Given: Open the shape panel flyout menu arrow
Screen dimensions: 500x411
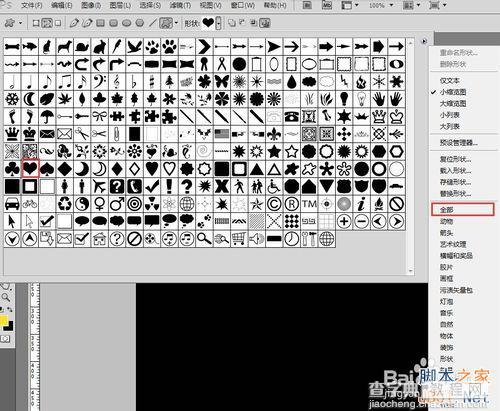Looking at the screenshot, I should point(424,41).
